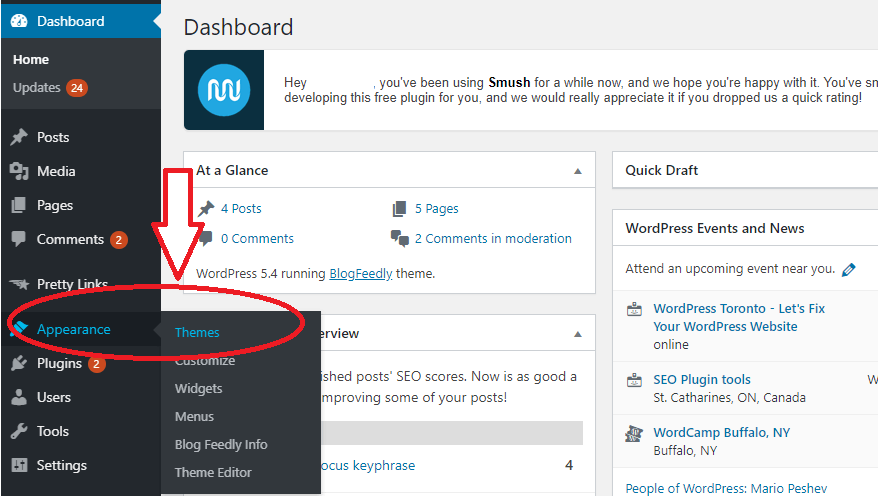Click the pushpin icon beside 4 Posts
Viewport: 878px width, 496px height.
[x=206, y=209]
